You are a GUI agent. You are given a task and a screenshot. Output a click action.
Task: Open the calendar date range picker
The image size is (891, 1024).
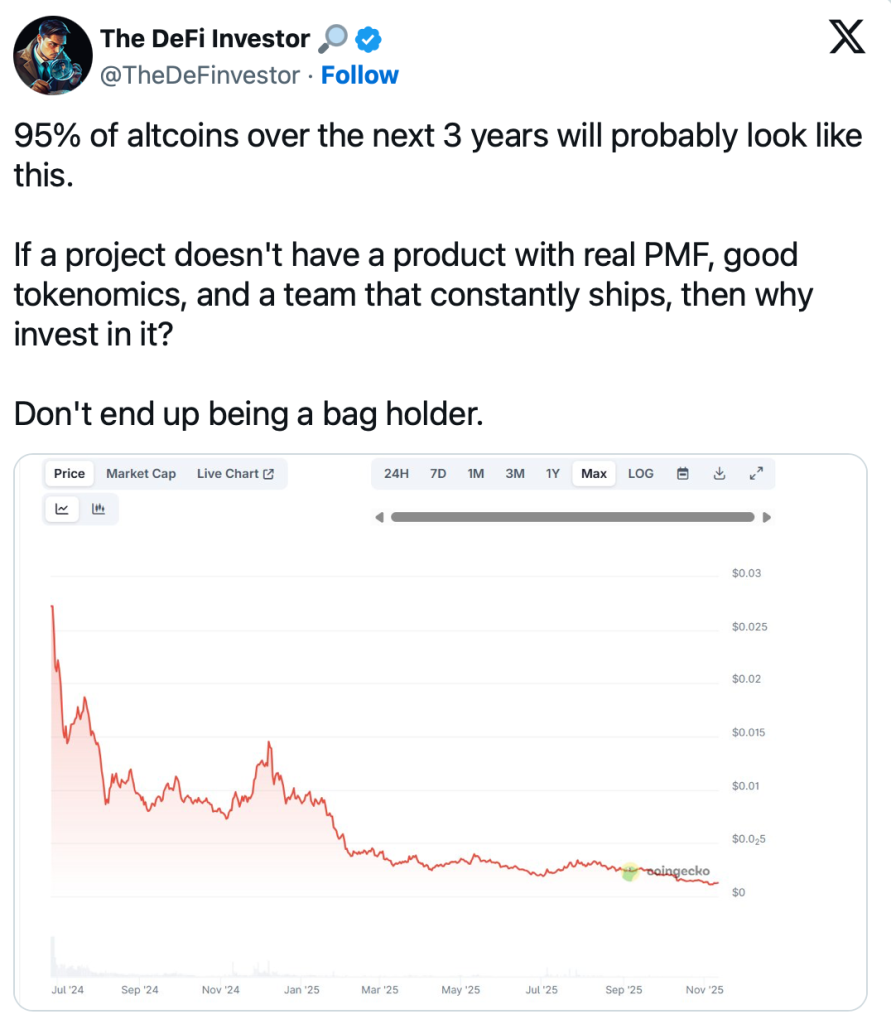point(684,474)
